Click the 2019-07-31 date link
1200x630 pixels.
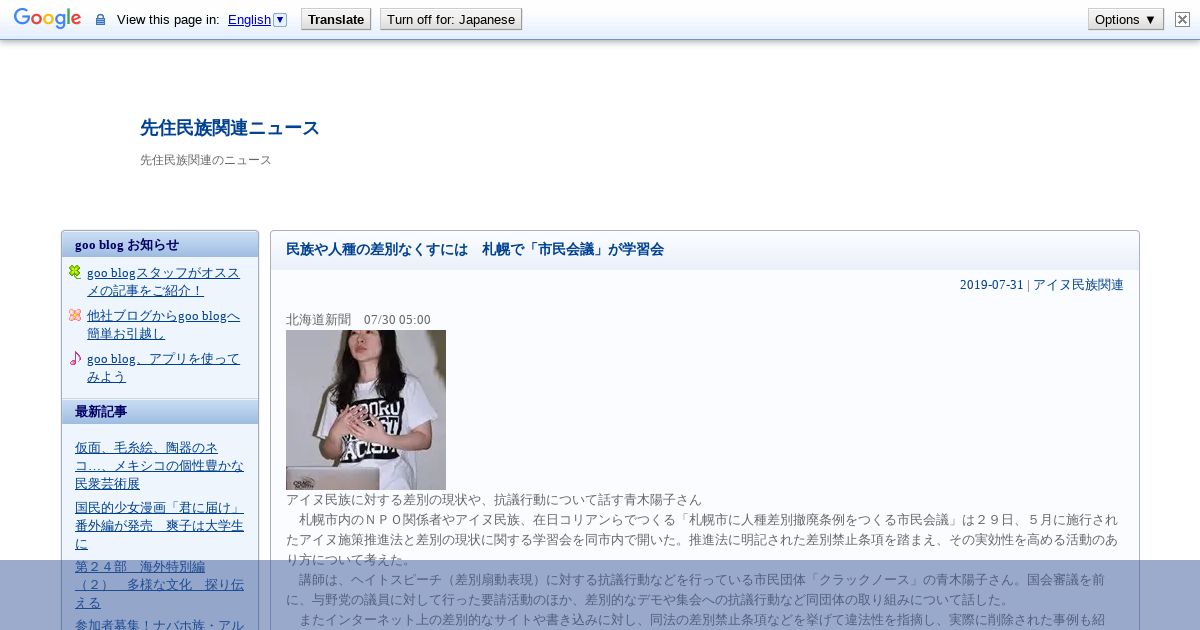click(x=992, y=284)
